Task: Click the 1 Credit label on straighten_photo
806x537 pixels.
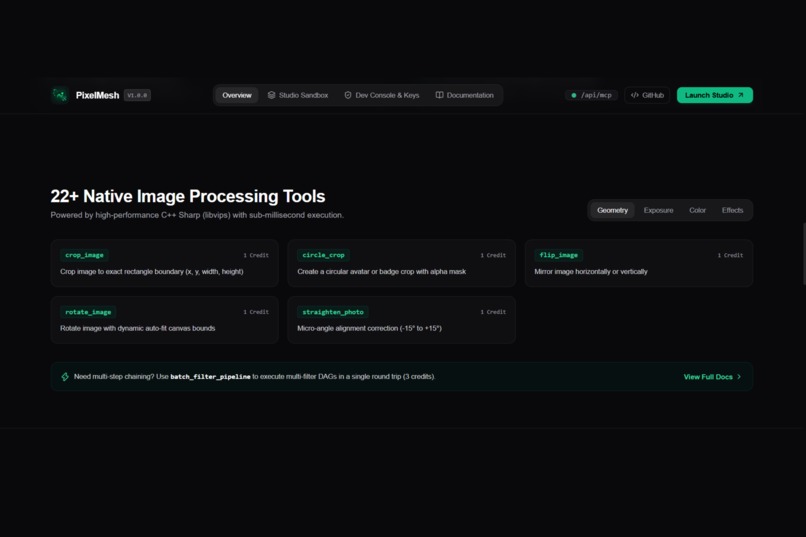Action: click(493, 312)
